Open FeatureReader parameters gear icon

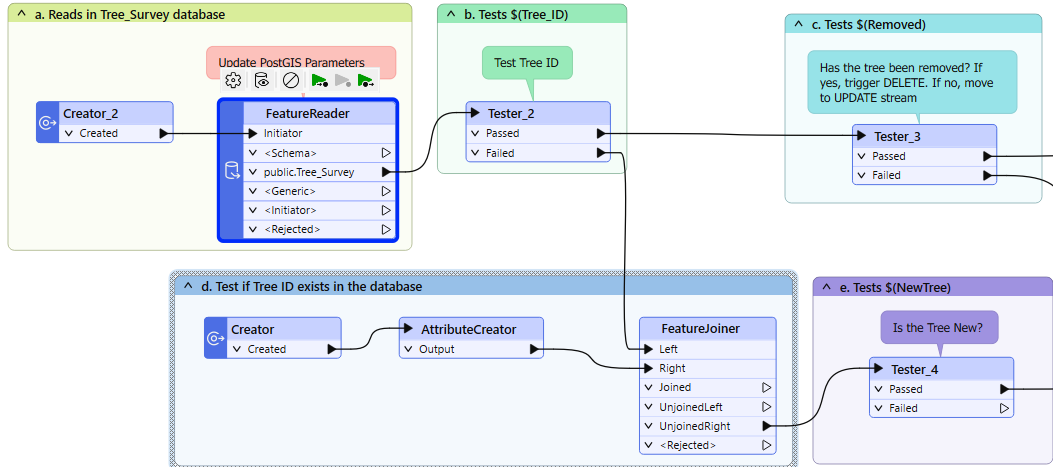click(x=233, y=80)
